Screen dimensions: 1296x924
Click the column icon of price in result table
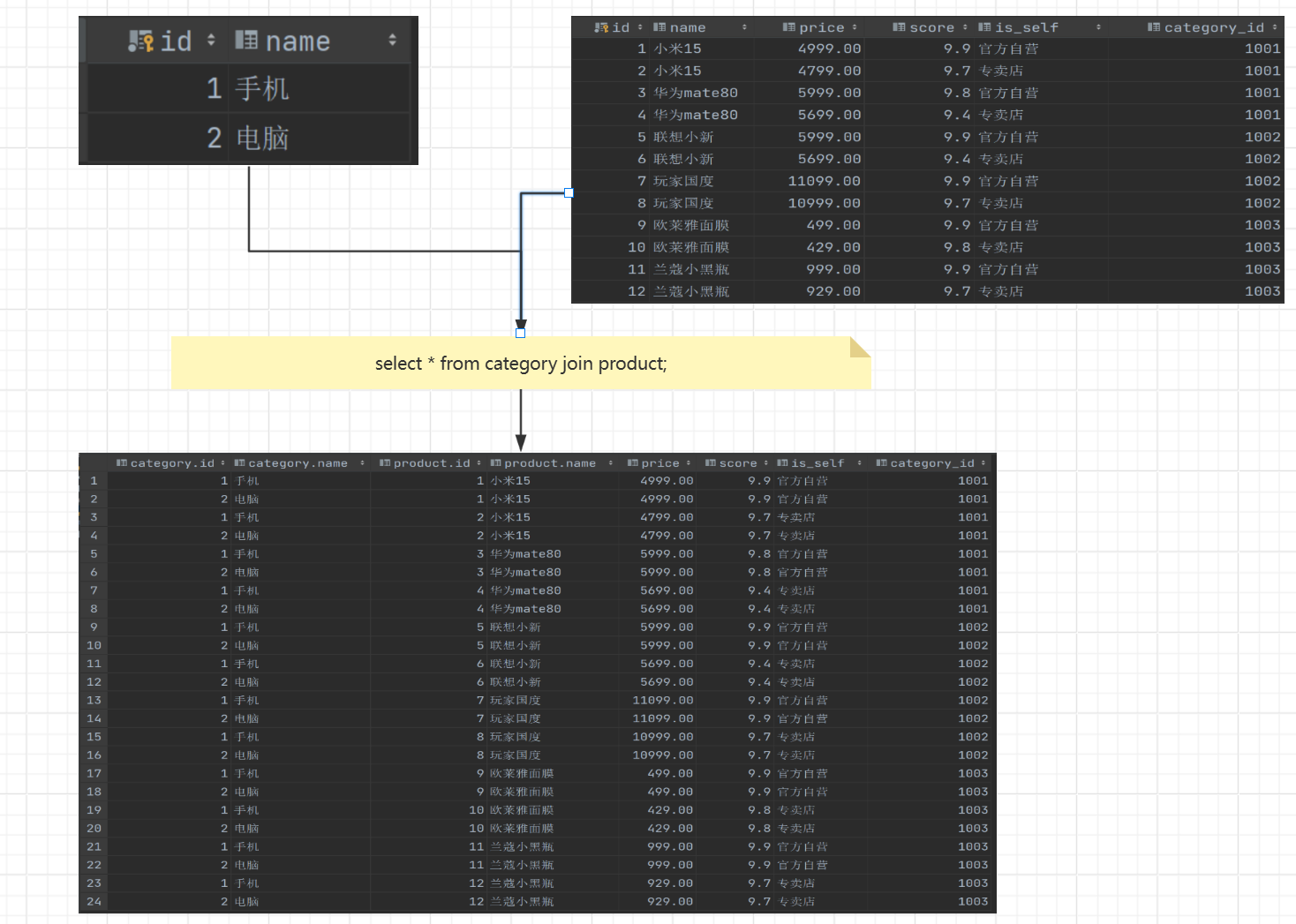pyautogui.click(x=633, y=462)
